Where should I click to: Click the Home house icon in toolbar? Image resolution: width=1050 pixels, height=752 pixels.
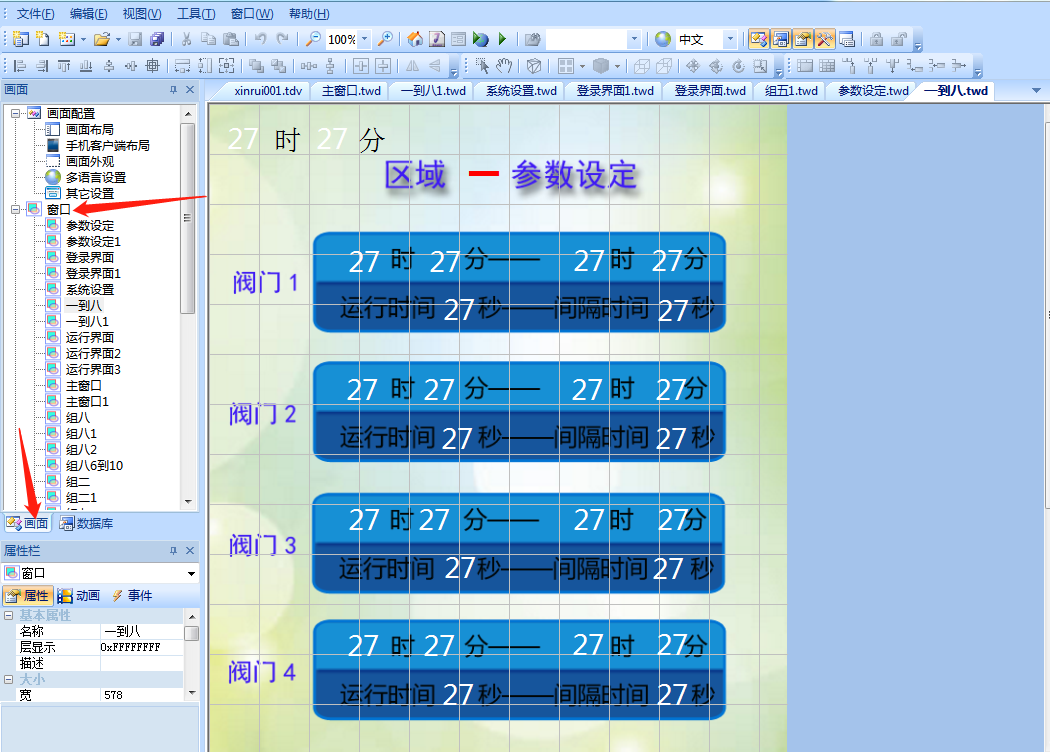click(x=415, y=40)
